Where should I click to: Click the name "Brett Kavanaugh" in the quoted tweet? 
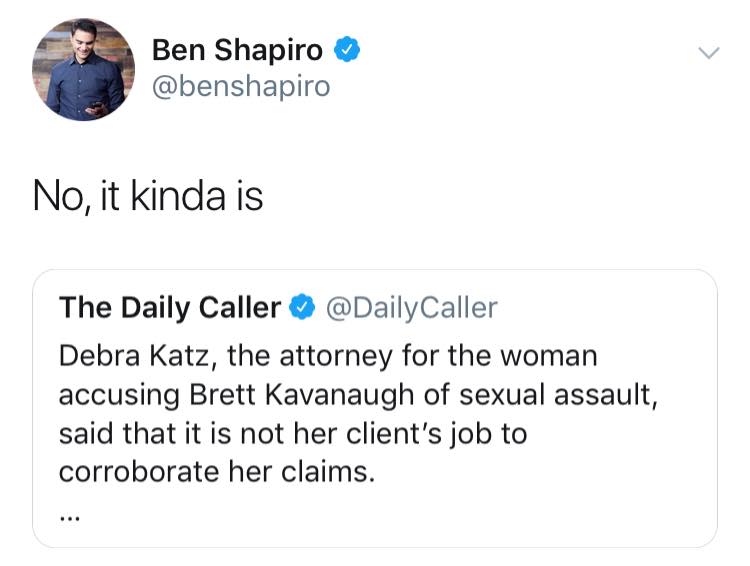tap(304, 396)
